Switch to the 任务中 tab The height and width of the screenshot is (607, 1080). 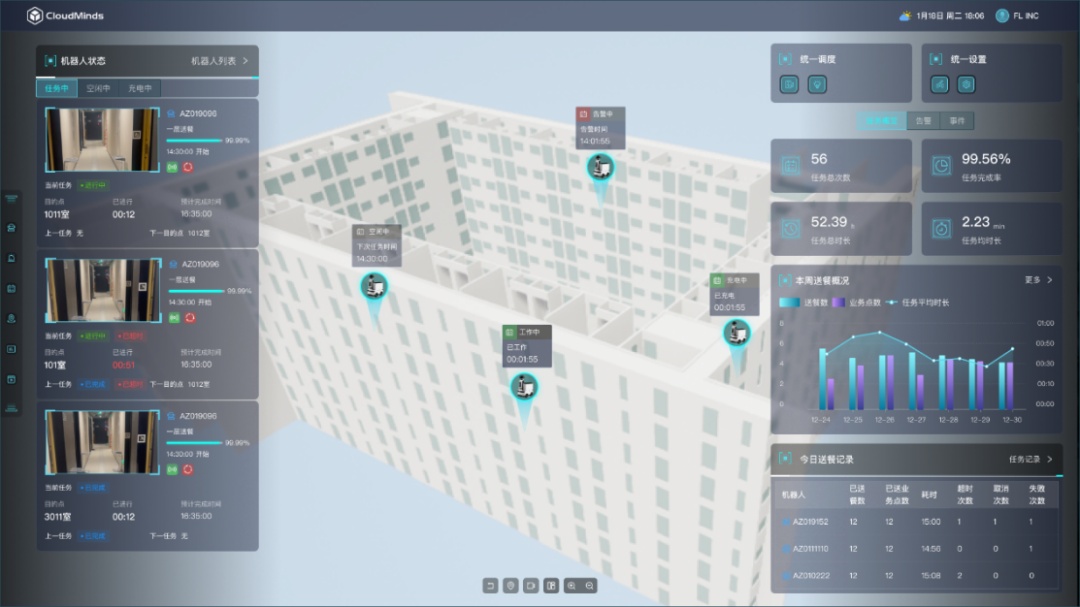click(56, 88)
